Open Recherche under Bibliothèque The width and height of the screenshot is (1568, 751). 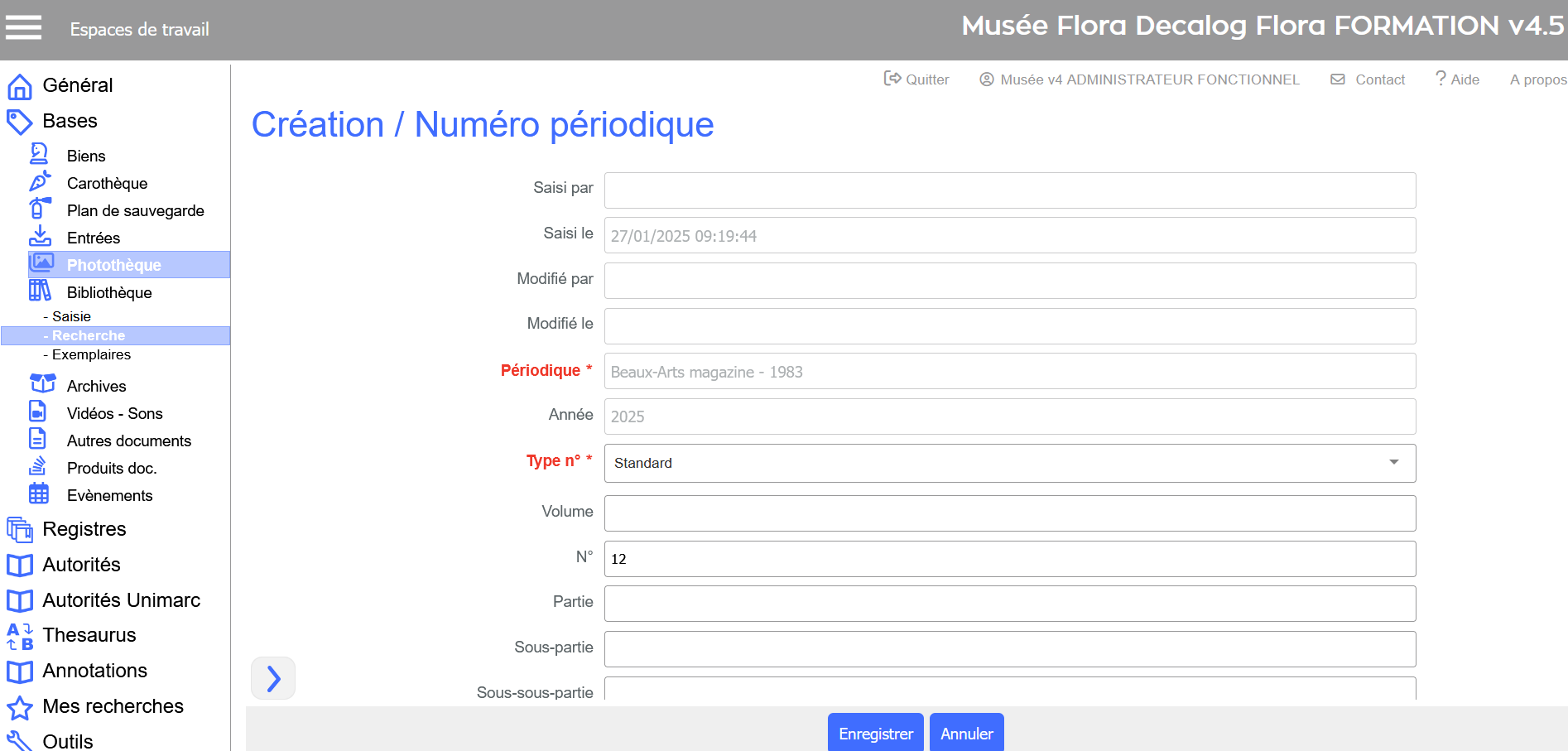(89, 335)
